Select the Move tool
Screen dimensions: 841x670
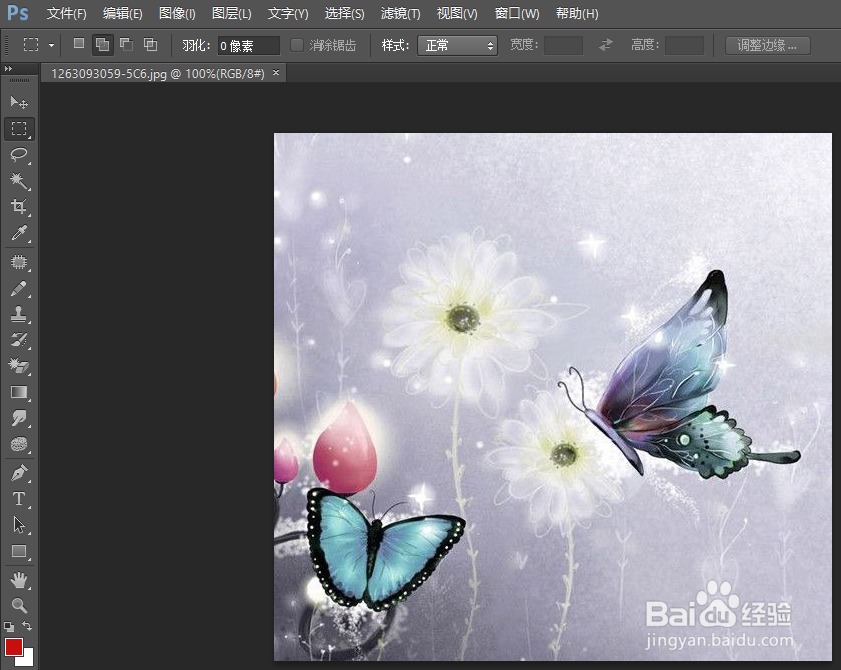[x=19, y=102]
